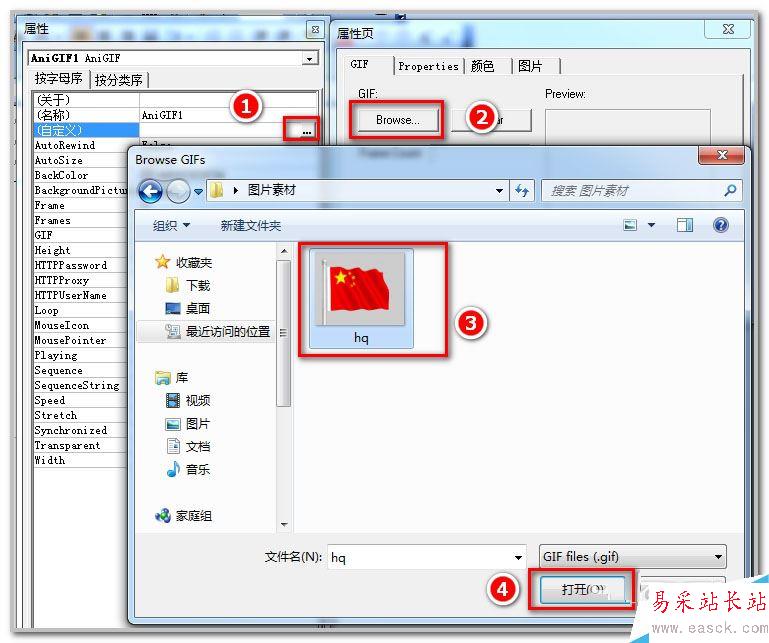
Task: Select 图片 library
Action: [188, 423]
